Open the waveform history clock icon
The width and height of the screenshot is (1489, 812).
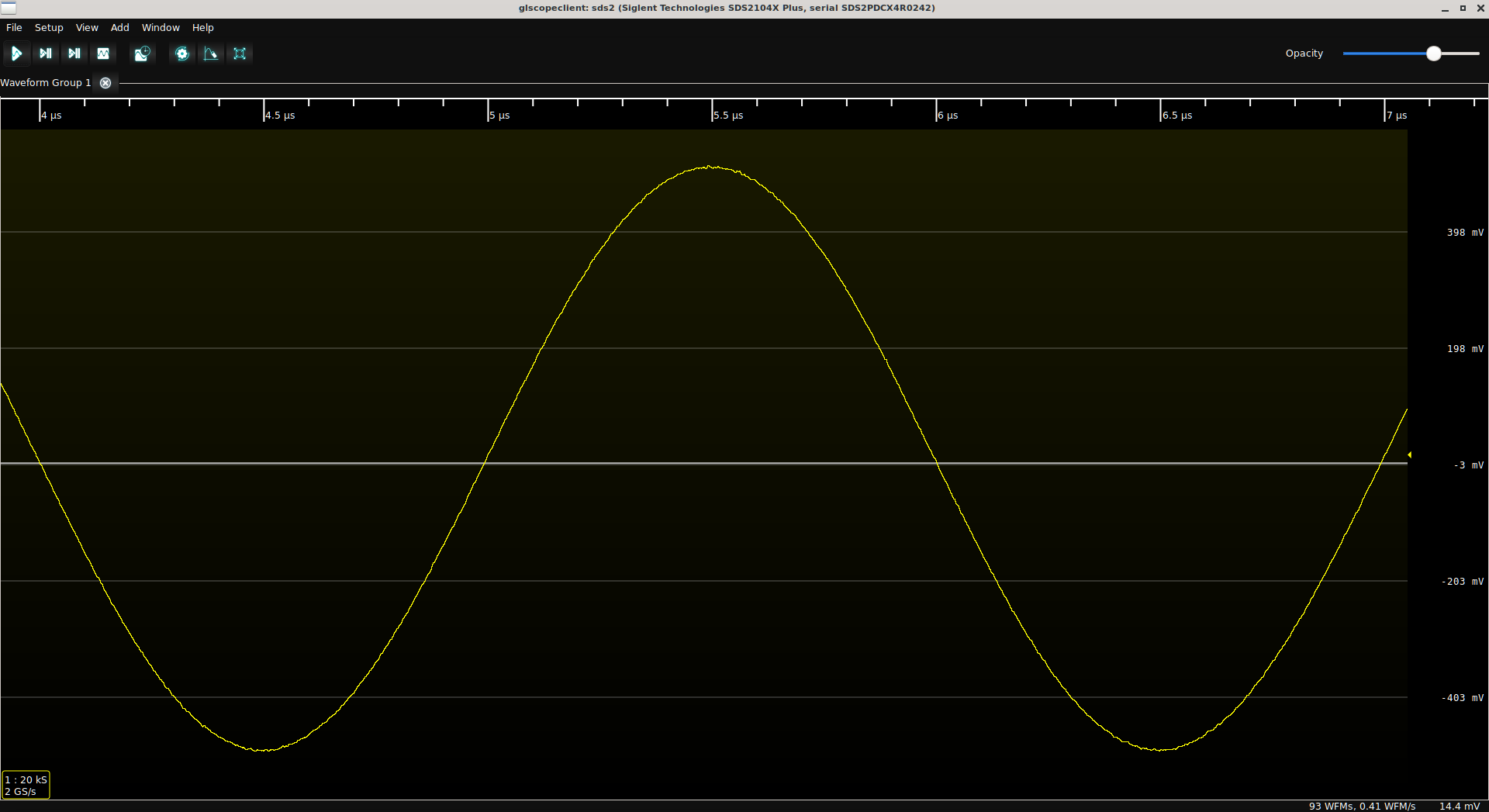(142, 54)
